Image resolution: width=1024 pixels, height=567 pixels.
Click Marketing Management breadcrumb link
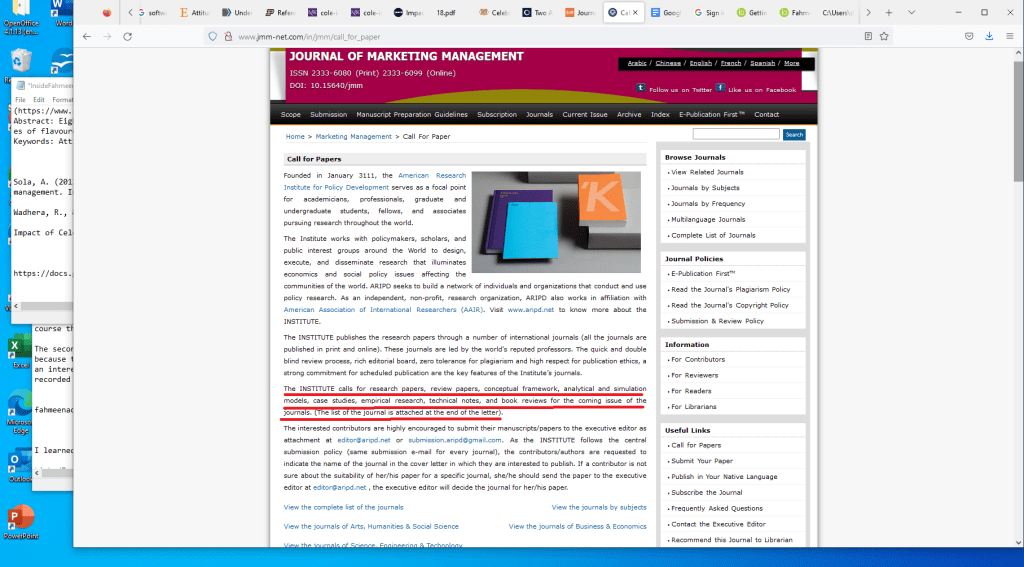coord(353,137)
